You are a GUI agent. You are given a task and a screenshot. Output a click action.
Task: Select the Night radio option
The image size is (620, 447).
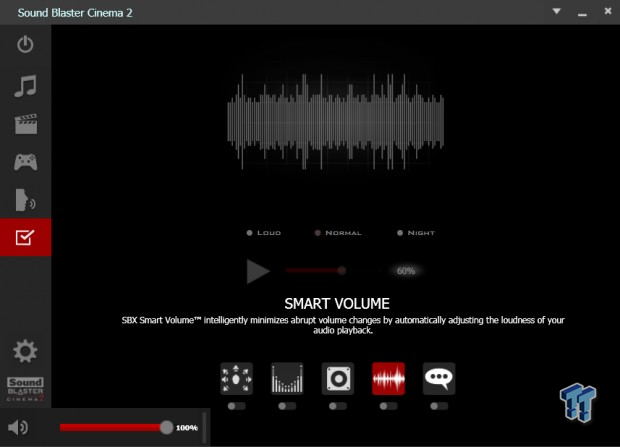coord(400,233)
